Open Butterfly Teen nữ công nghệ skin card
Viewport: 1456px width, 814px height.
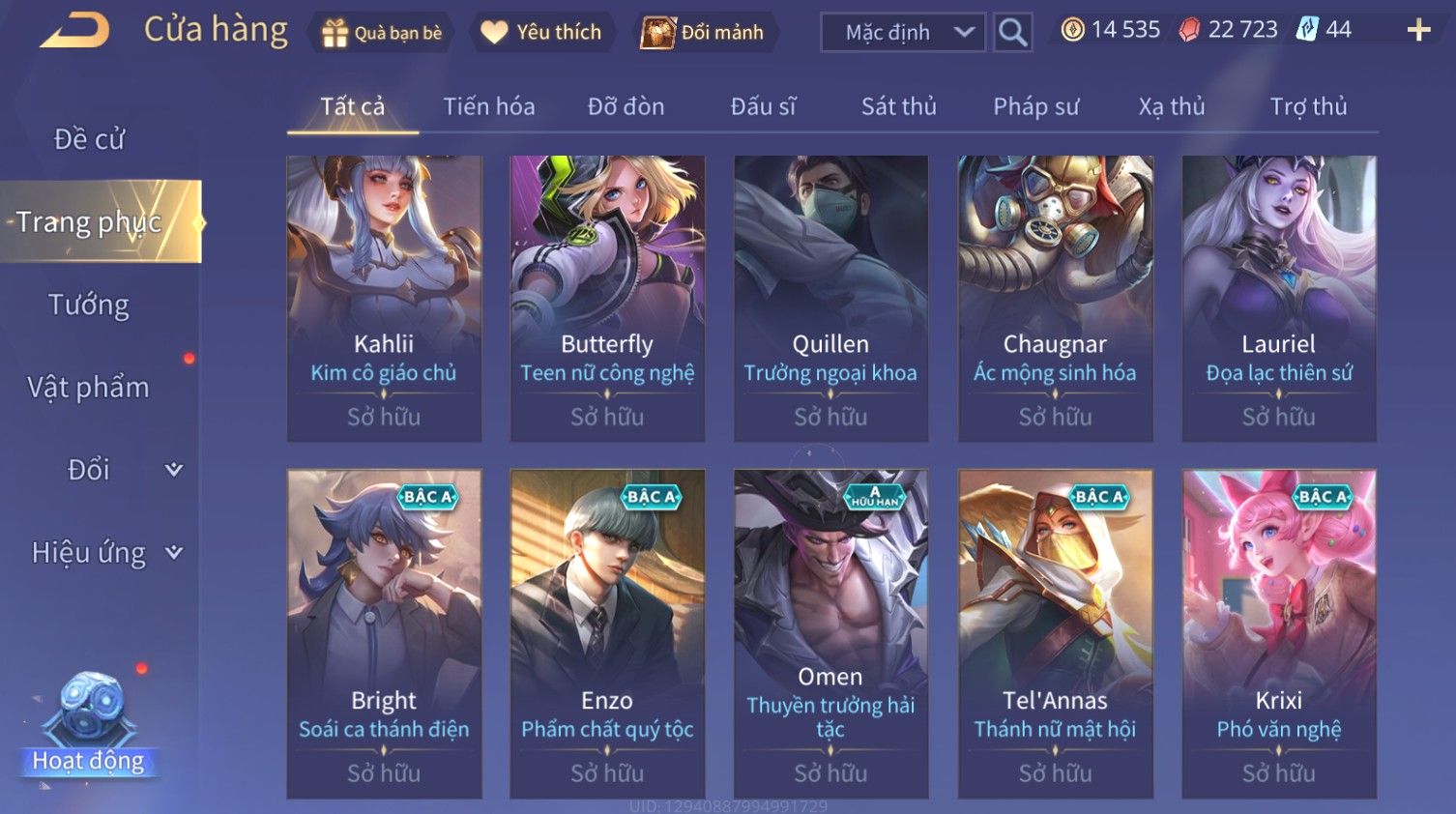[607, 299]
